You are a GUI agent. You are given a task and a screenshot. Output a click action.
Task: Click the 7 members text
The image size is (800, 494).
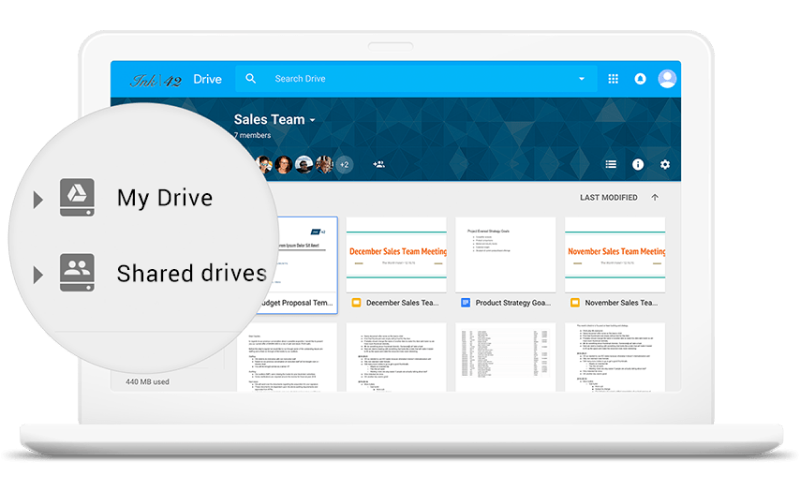point(253,135)
